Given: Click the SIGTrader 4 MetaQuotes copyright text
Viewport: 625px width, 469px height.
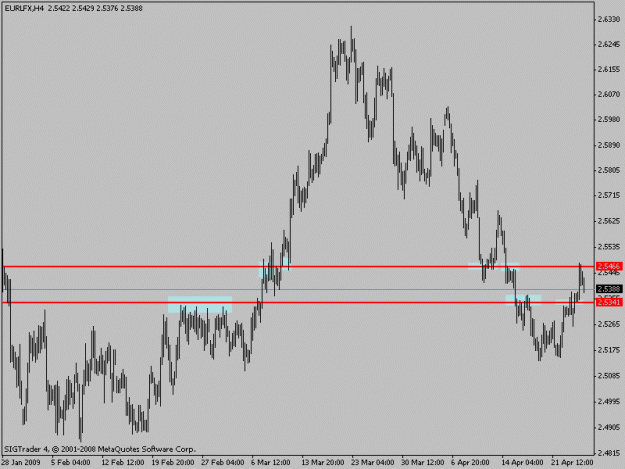Looking at the screenshot, I should [100, 449].
